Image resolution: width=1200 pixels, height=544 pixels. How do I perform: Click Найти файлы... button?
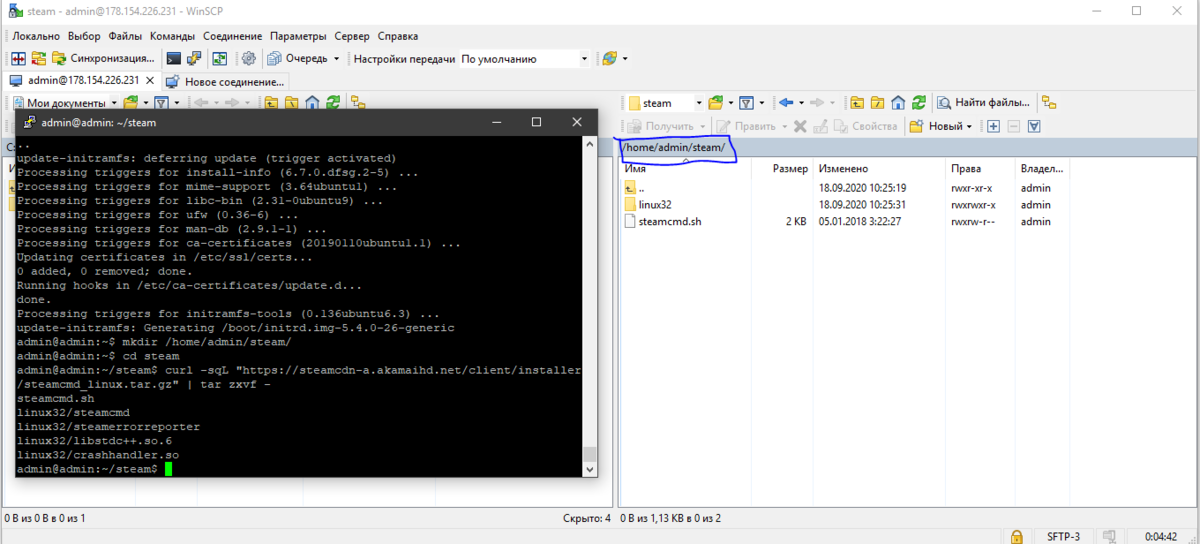click(x=983, y=102)
